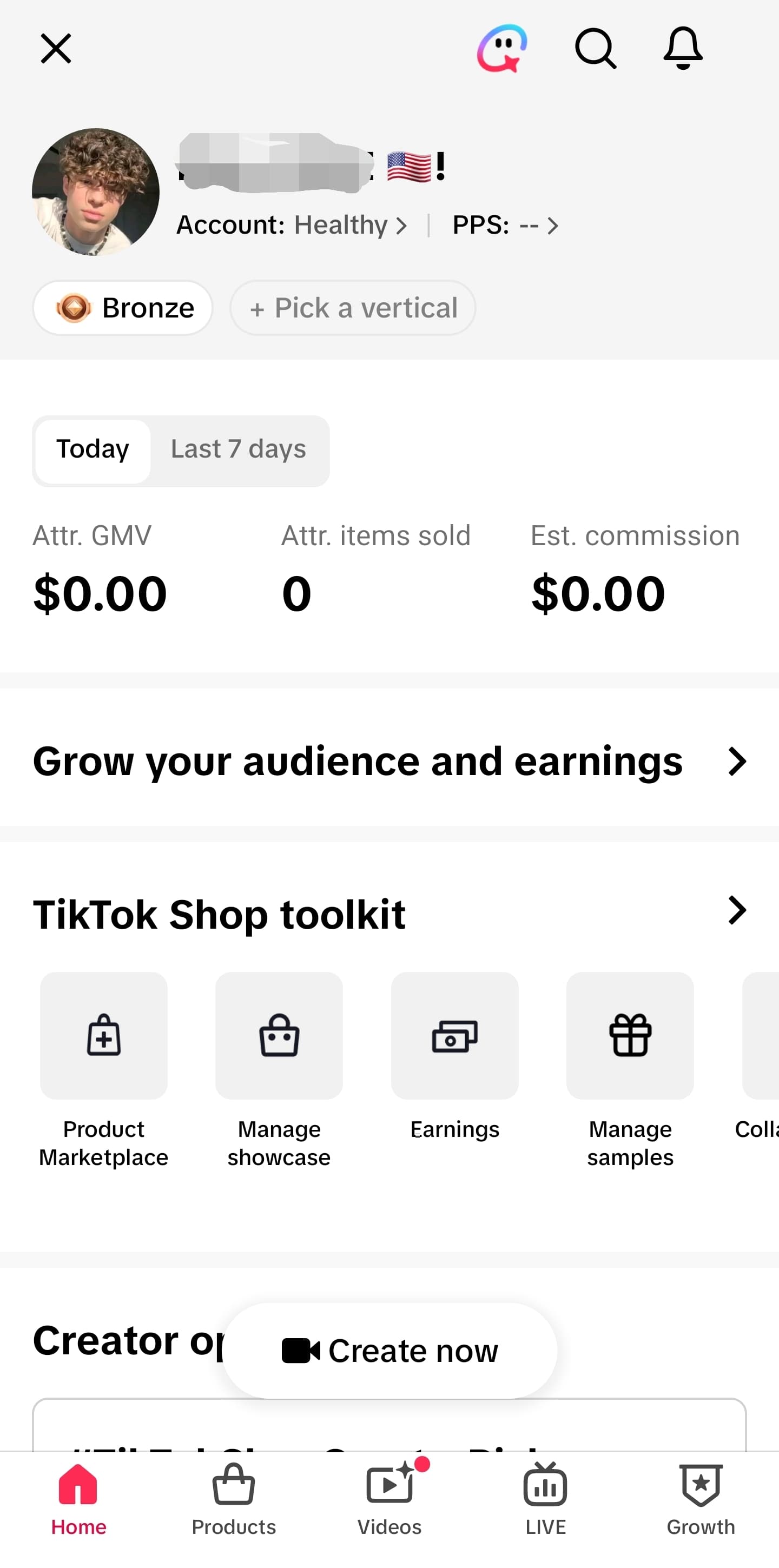
Task: Switch stats to Last 7 days
Action: click(239, 451)
